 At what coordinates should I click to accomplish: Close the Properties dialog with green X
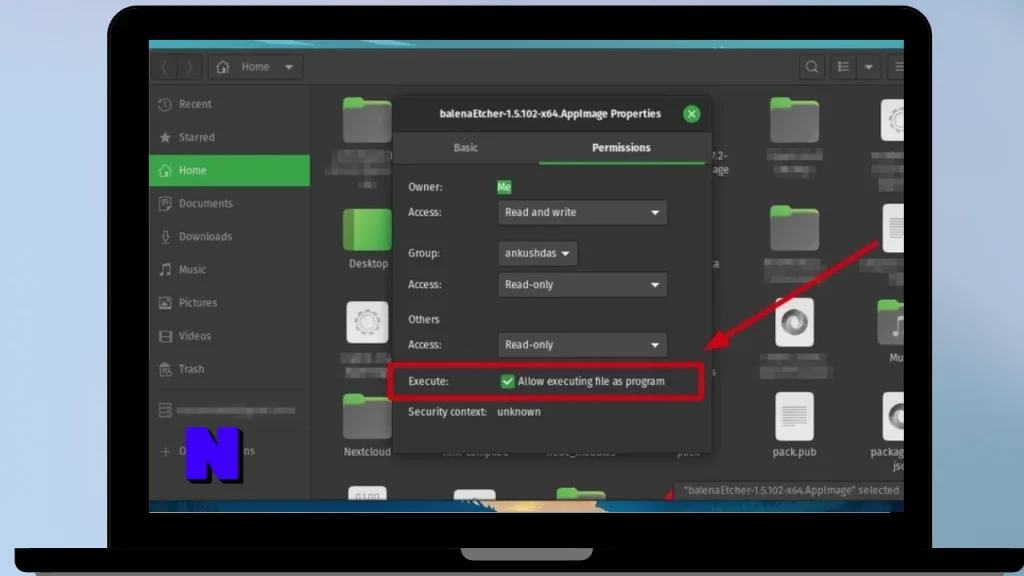click(692, 114)
